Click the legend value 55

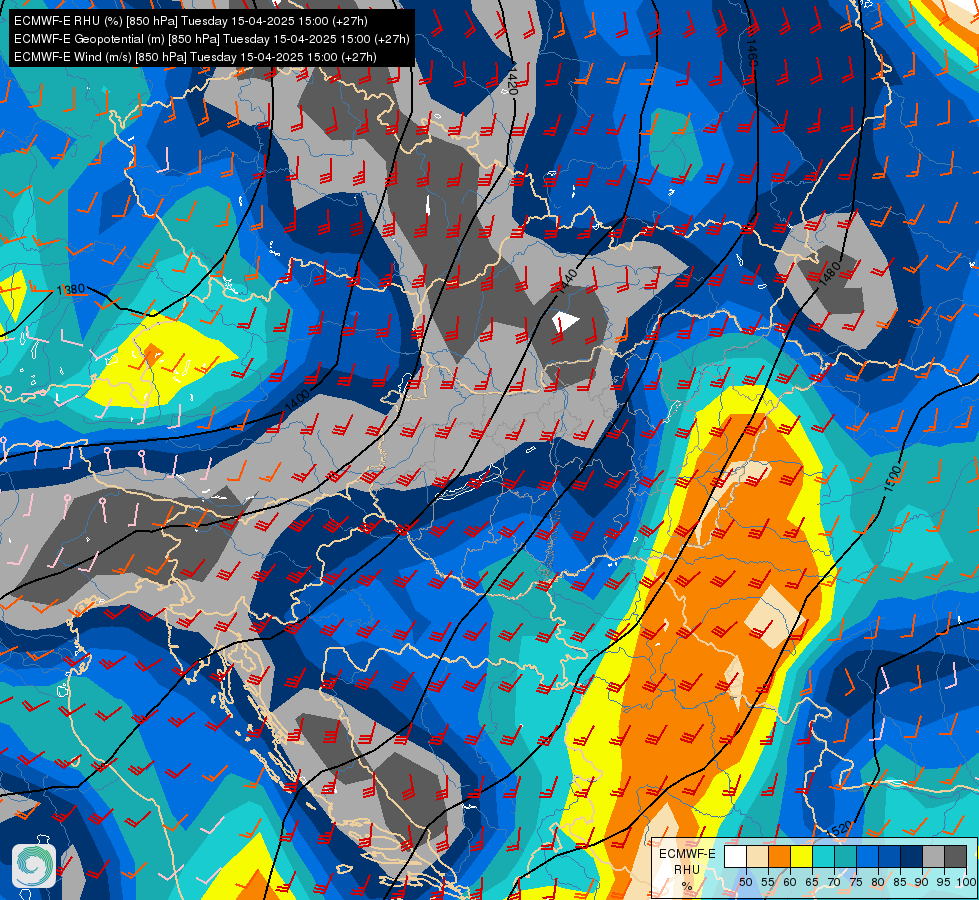[x=768, y=882]
